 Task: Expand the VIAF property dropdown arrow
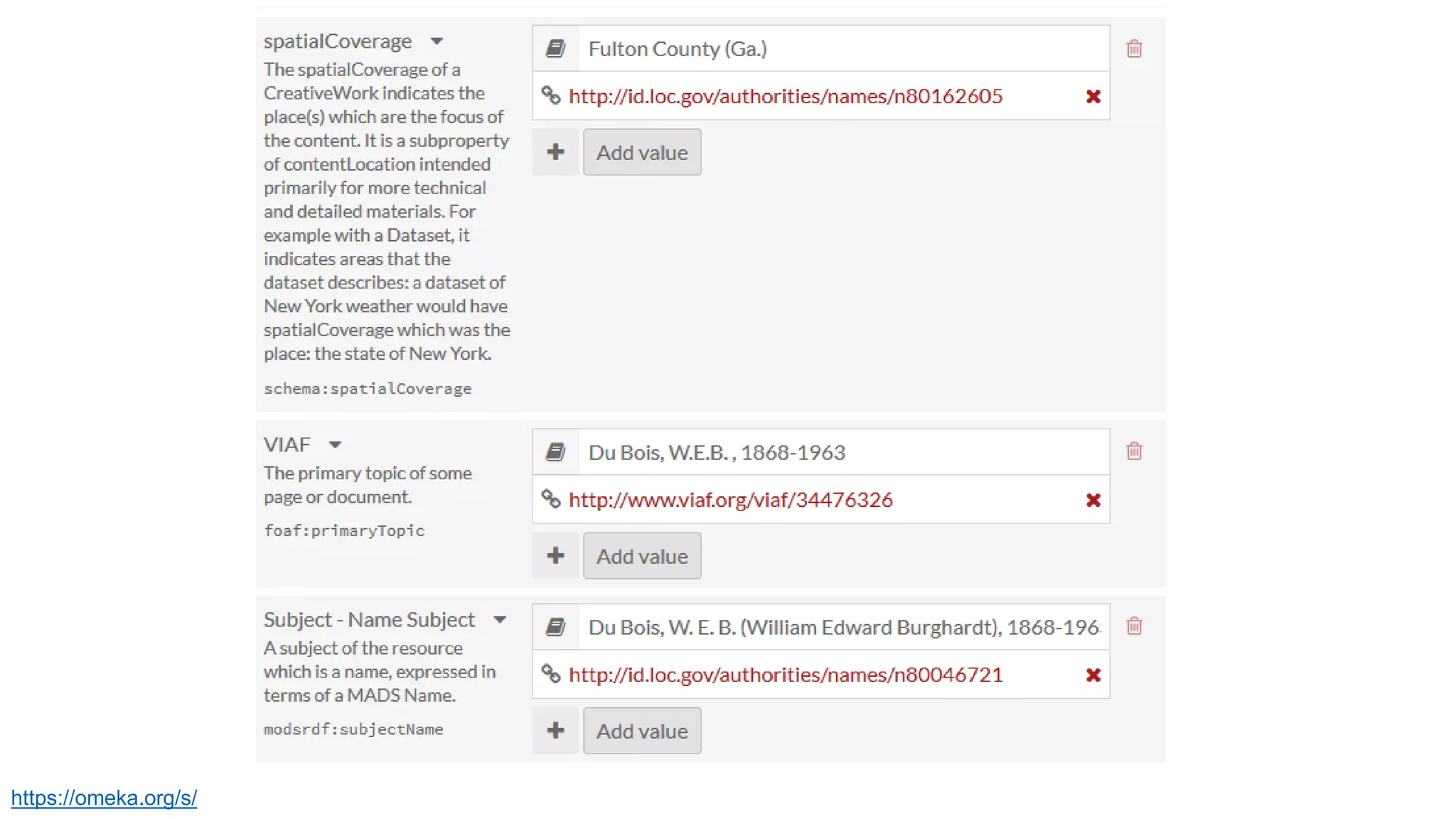coord(335,445)
